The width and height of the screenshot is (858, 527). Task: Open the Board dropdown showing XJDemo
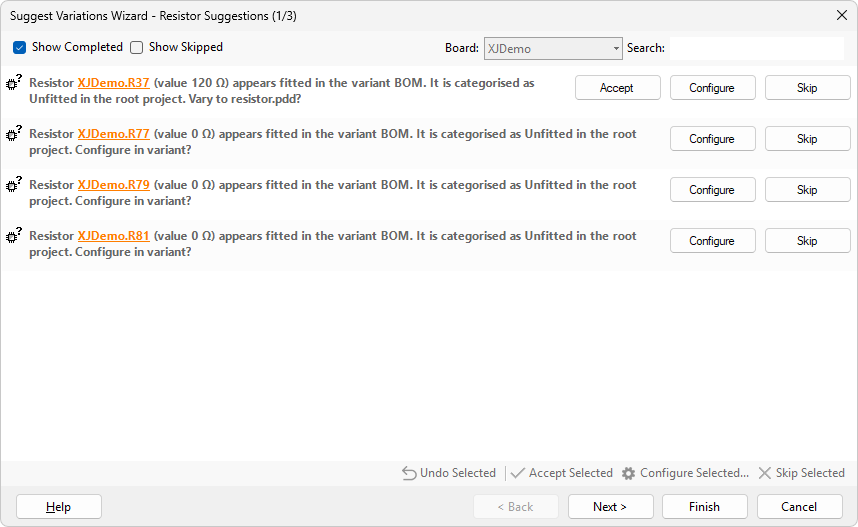click(x=553, y=48)
